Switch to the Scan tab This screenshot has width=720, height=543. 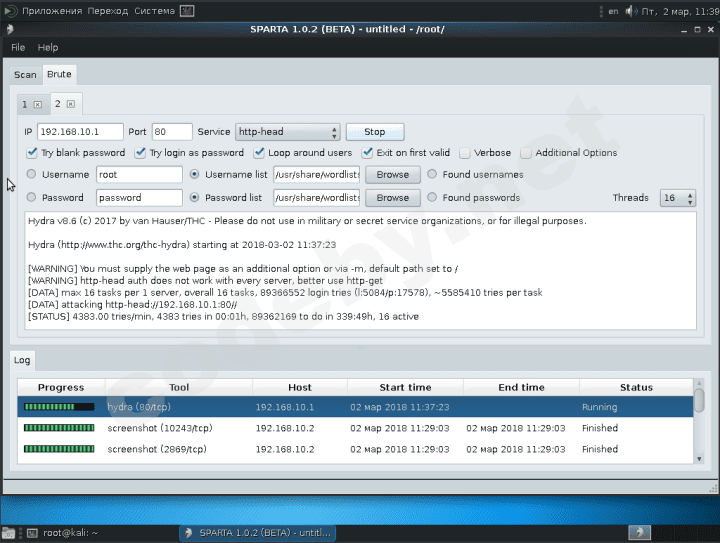25,75
